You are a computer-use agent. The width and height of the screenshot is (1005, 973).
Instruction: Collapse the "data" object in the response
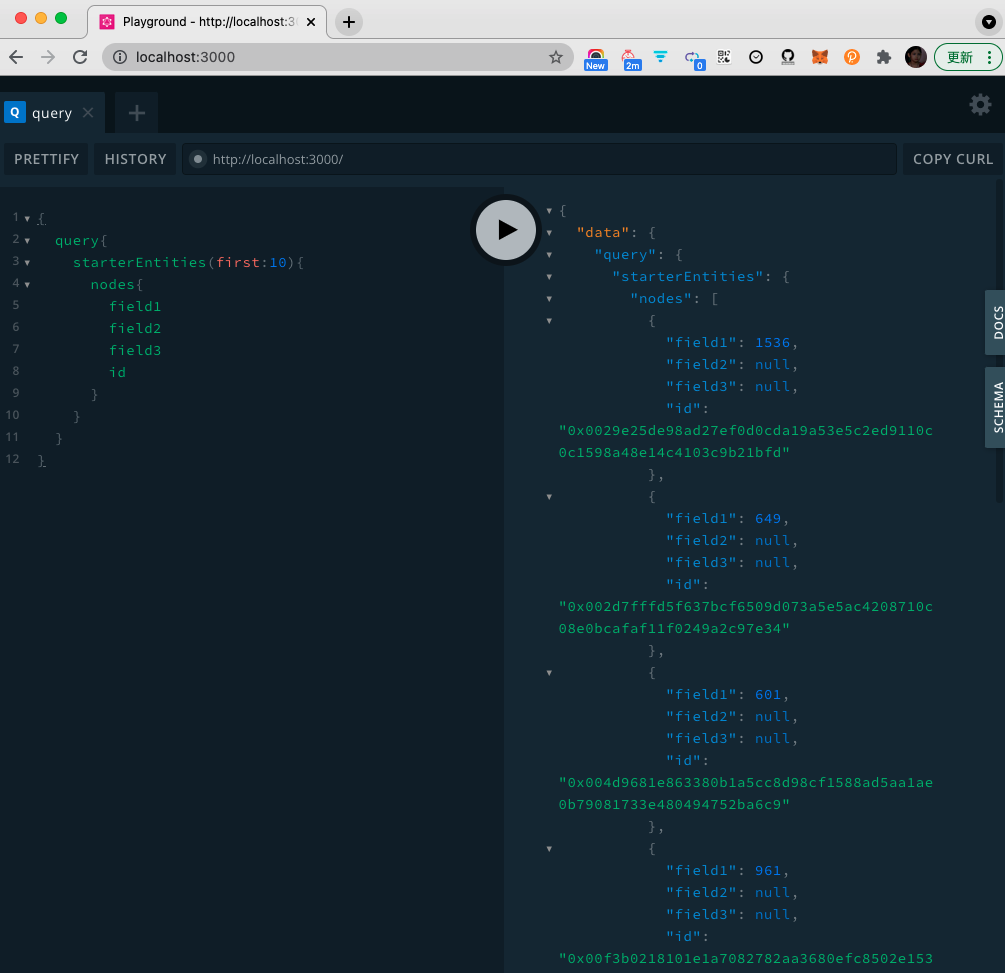(x=549, y=233)
